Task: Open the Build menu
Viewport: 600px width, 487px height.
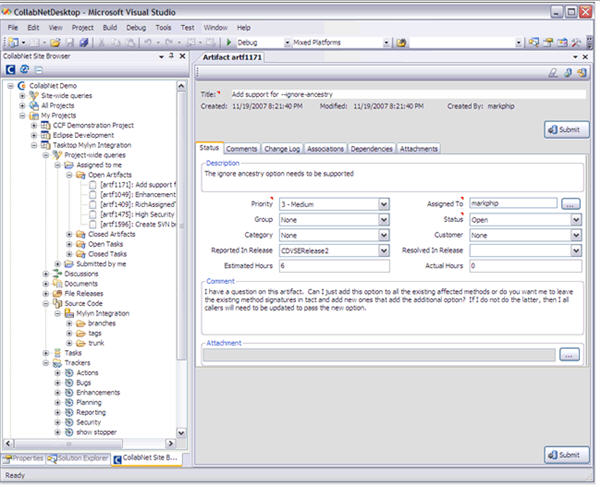Action: 110,28
